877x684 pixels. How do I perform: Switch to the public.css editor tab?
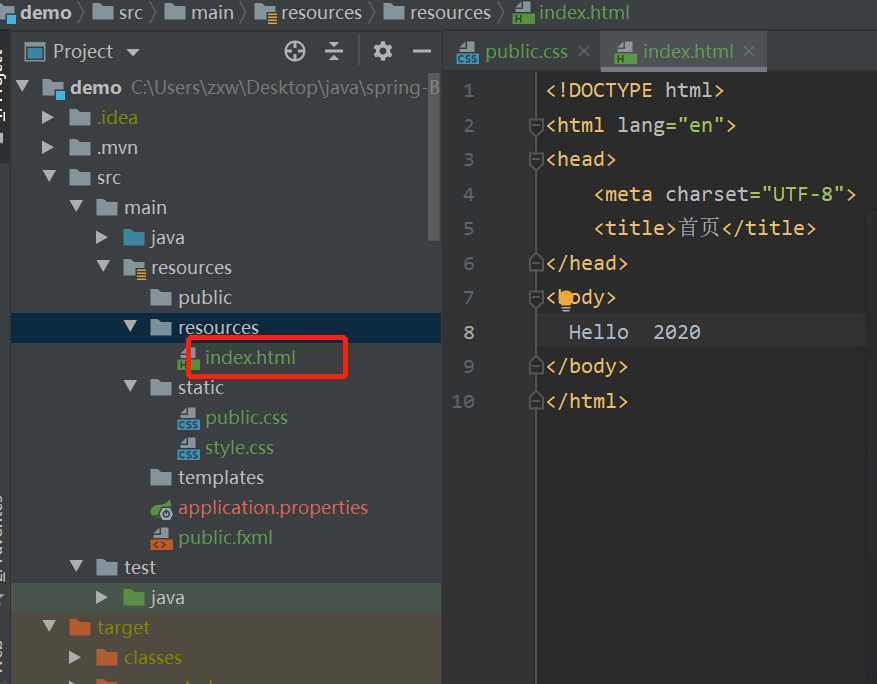(x=526, y=52)
